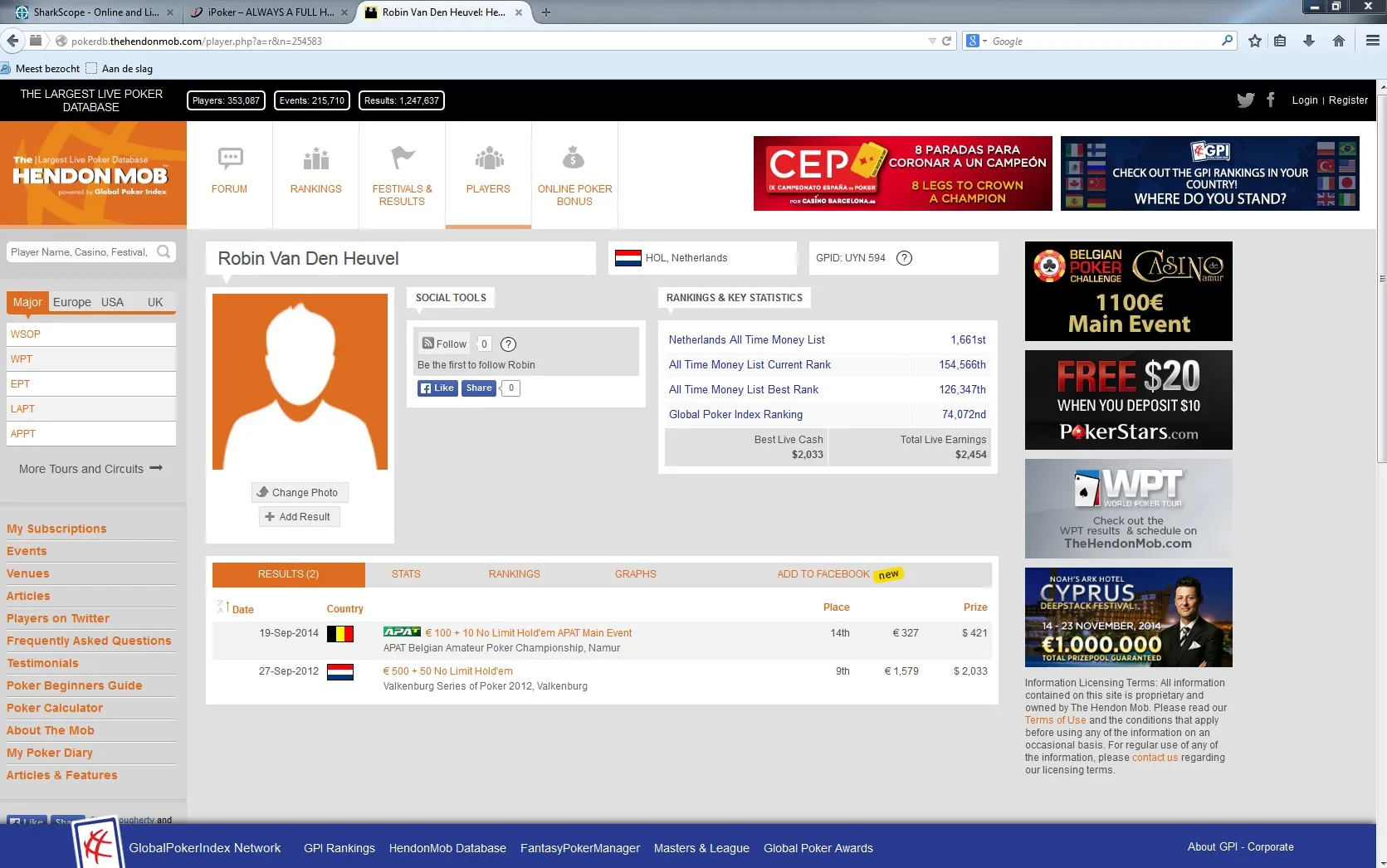
Task: Click the Google search magnifier icon
Action: (1227, 41)
